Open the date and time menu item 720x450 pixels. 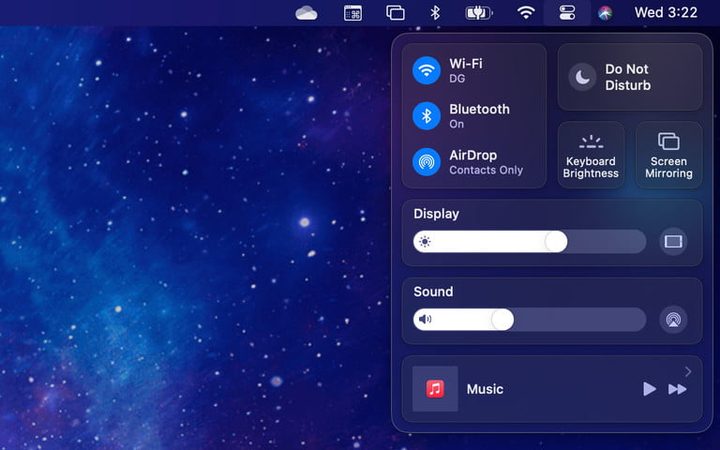[x=666, y=13]
